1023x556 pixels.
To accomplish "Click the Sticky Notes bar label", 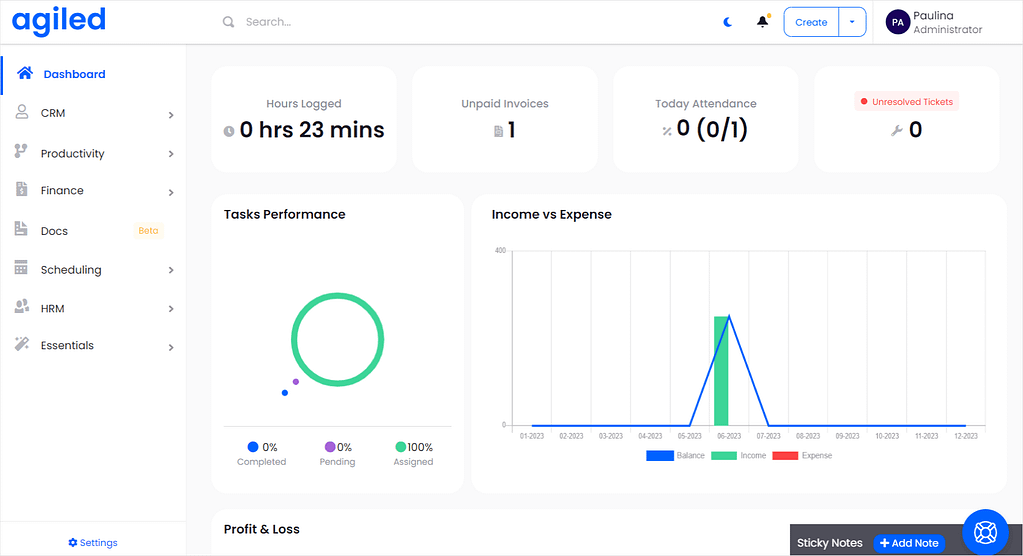I will tap(829, 543).
